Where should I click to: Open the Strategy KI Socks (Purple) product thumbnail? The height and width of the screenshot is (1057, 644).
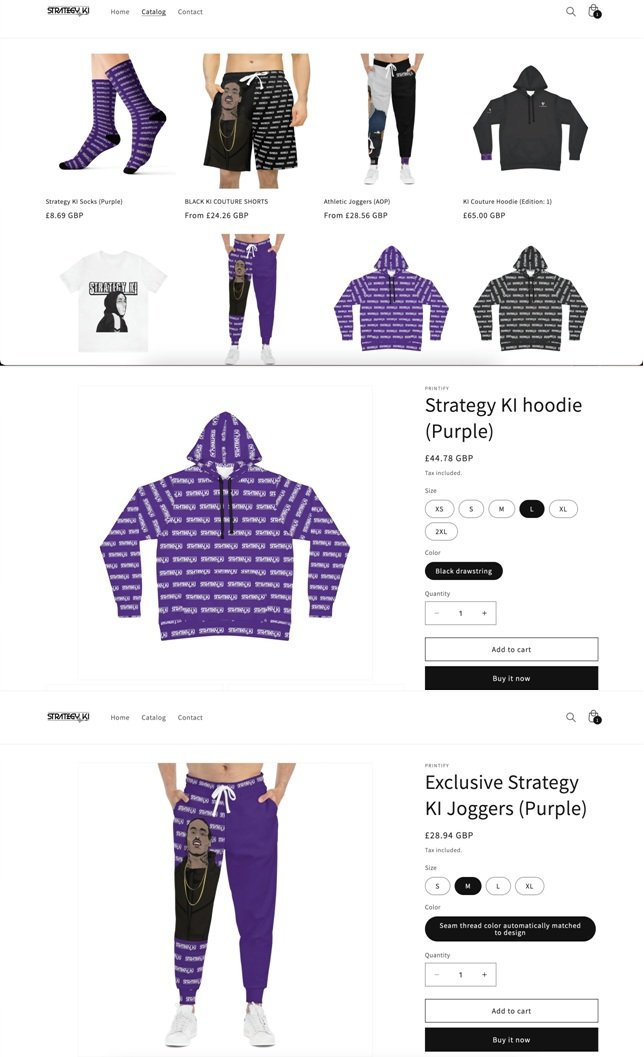coord(111,115)
